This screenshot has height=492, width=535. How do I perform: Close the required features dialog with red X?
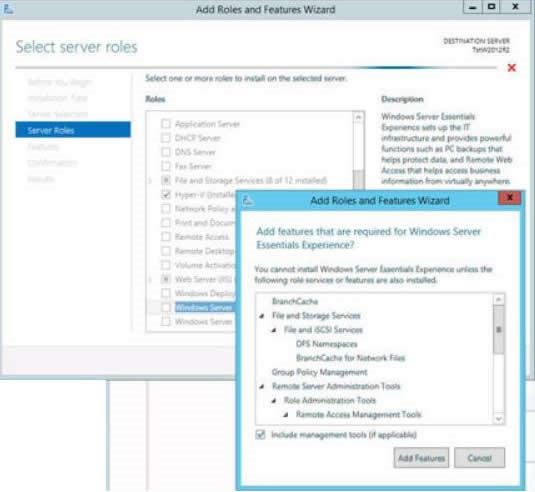click(510, 198)
